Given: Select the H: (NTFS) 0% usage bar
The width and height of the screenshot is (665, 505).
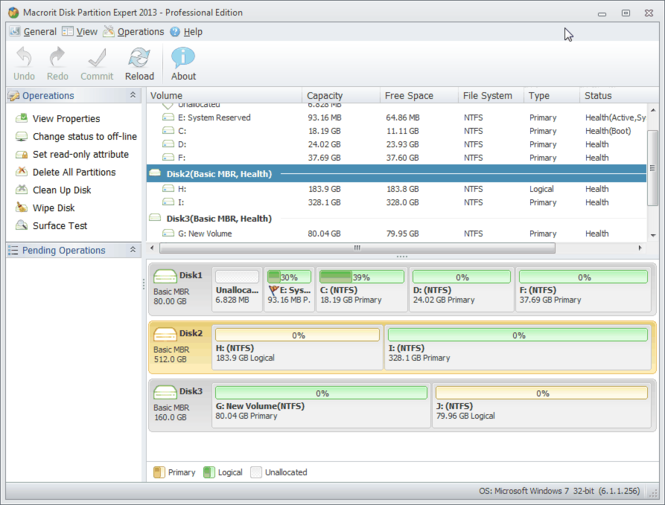Looking at the screenshot, I should click(x=297, y=335).
